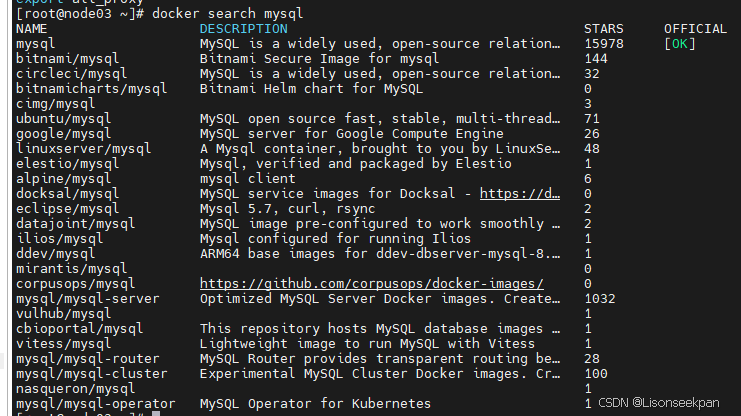Open the Docksal https link
The width and height of the screenshot is (741, 416).
pos(520,194)
